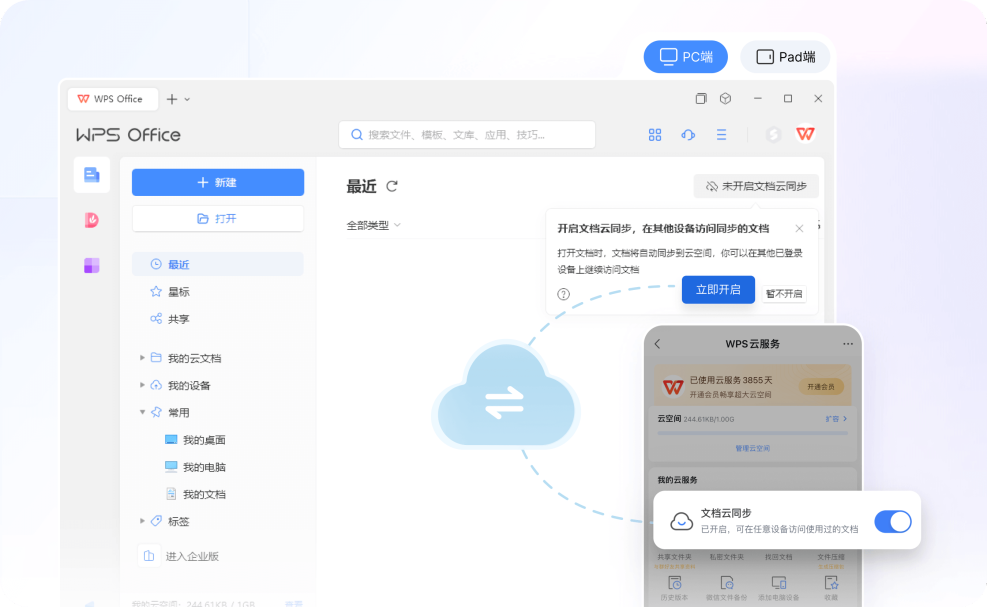The image size is (987, 607).
Task: Open the headset customer support icon
Action: 688,135
